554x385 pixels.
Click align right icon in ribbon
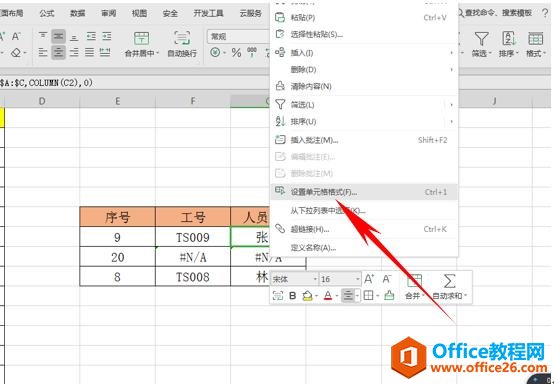pos(74,53)
